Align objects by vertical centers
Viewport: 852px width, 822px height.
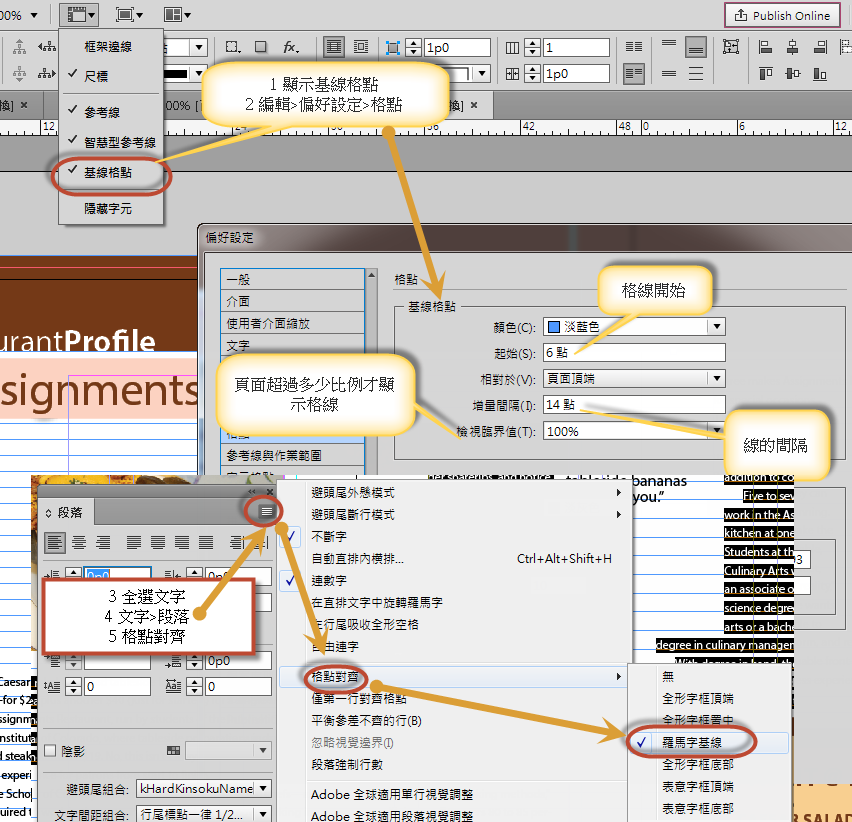[x=793, y=73]
